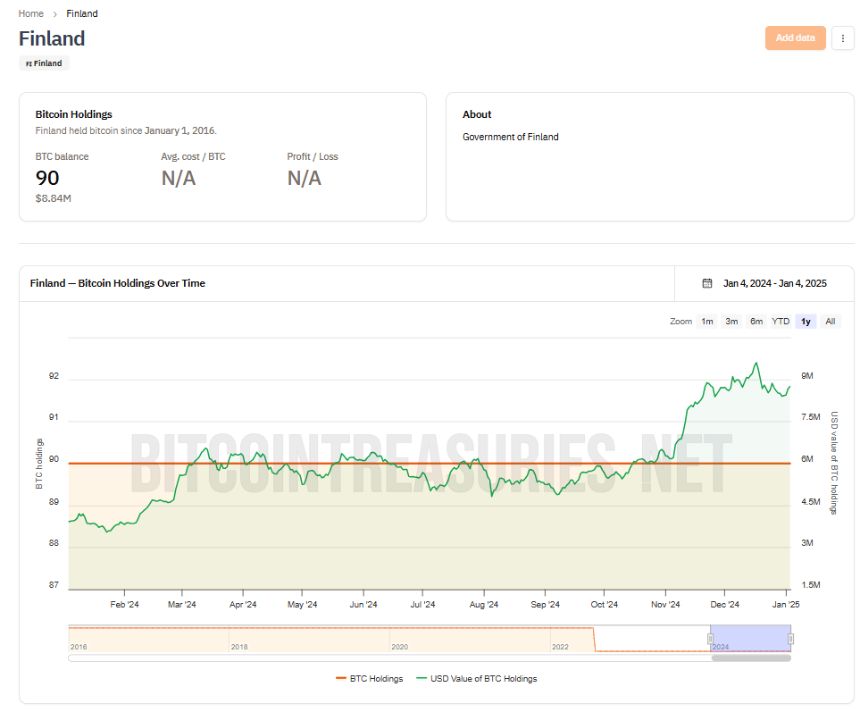The image size is (860, 712).
Task: Toggle BTC Holdings legend series
Action: pos(369,679)
